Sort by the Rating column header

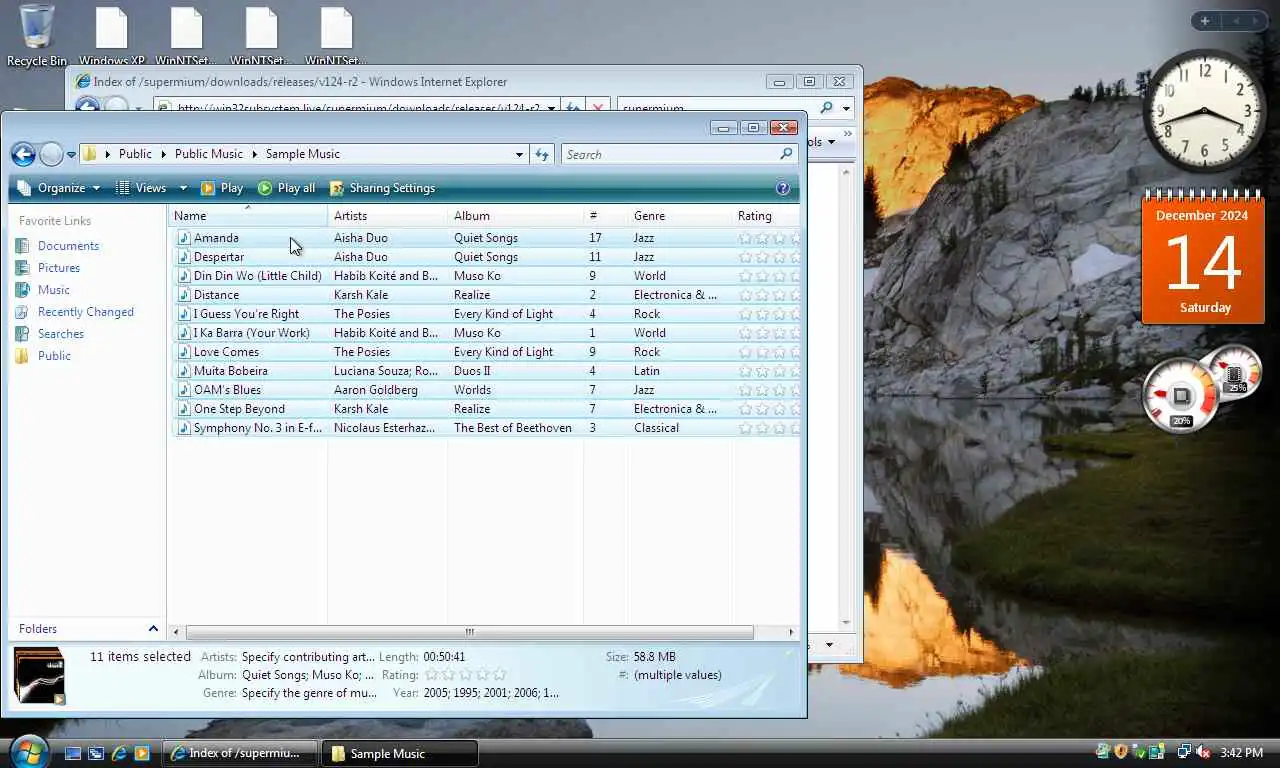pyautogui.click(x=766, y=216)
